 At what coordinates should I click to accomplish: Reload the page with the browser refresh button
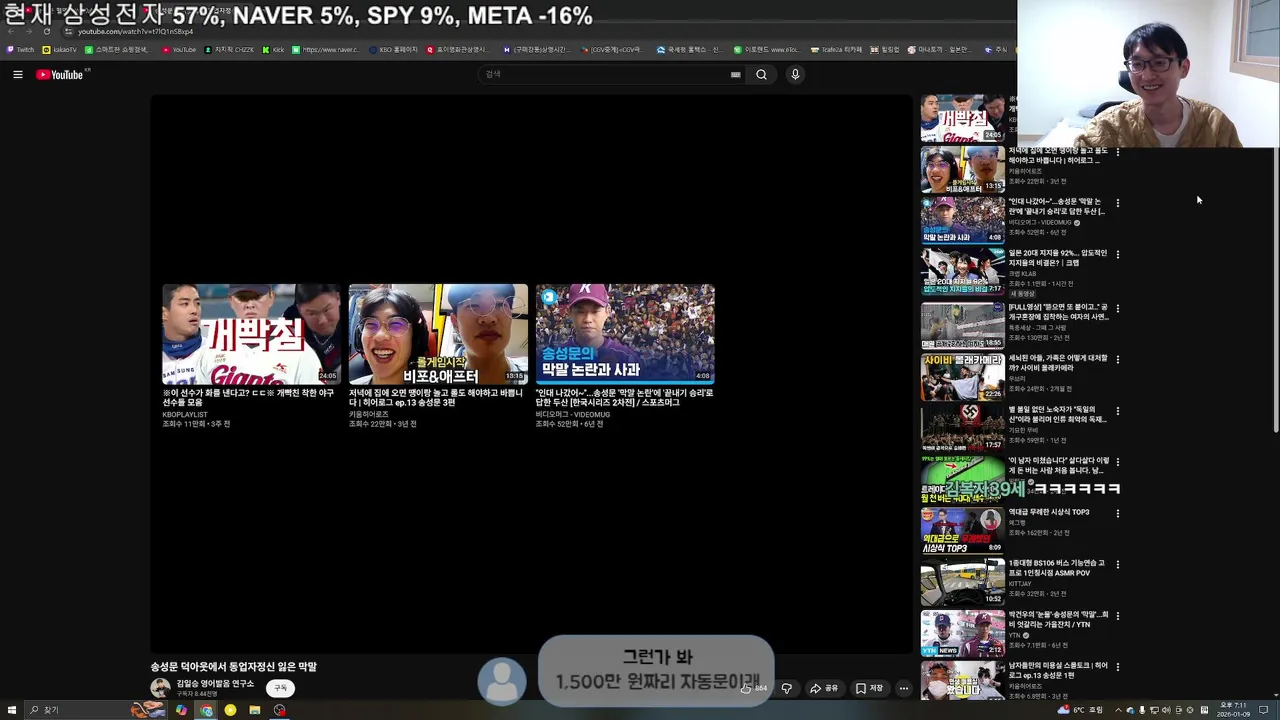tap(46, 31)
